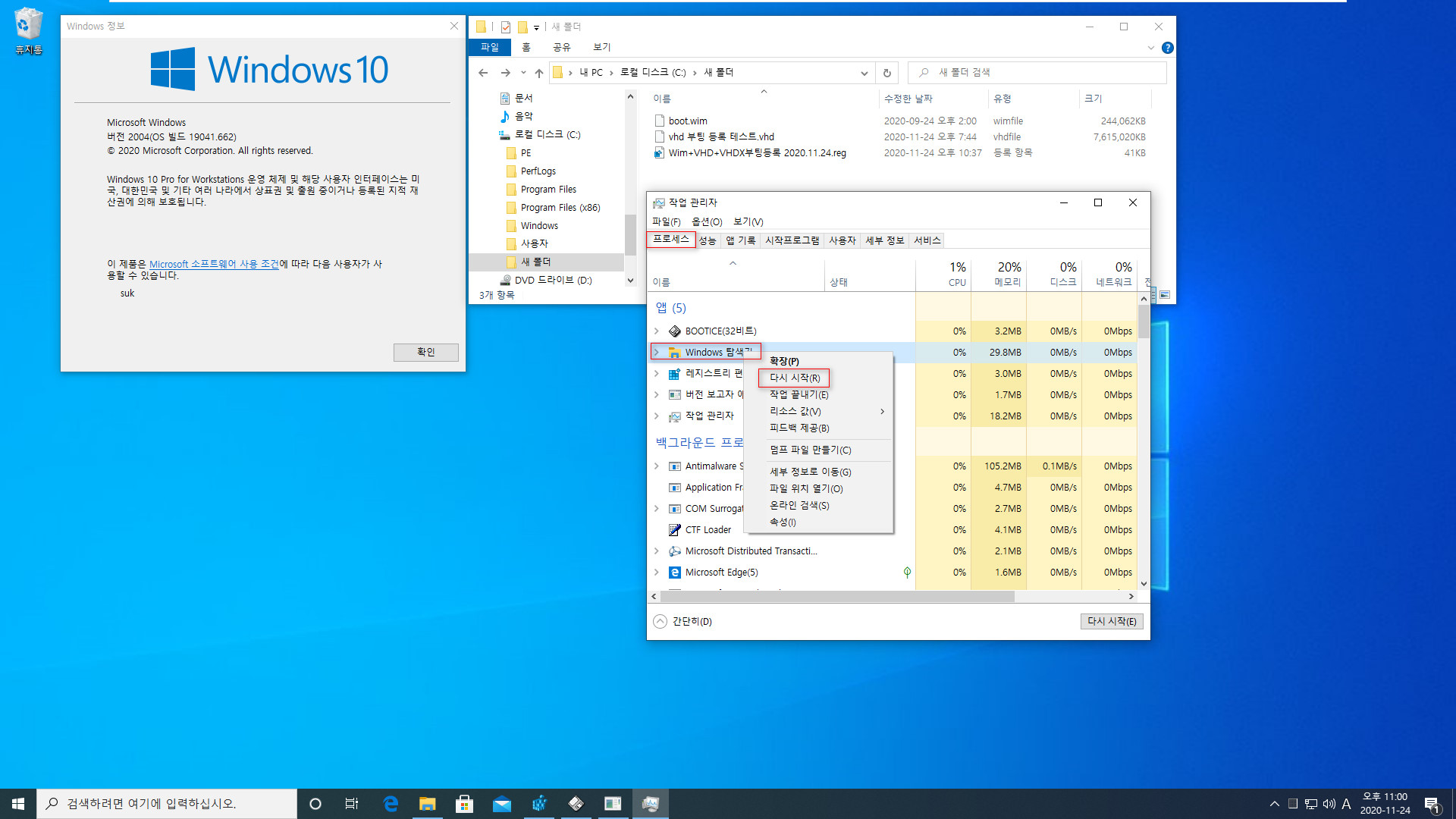Open Explorer help icon

coord(1168,48)
